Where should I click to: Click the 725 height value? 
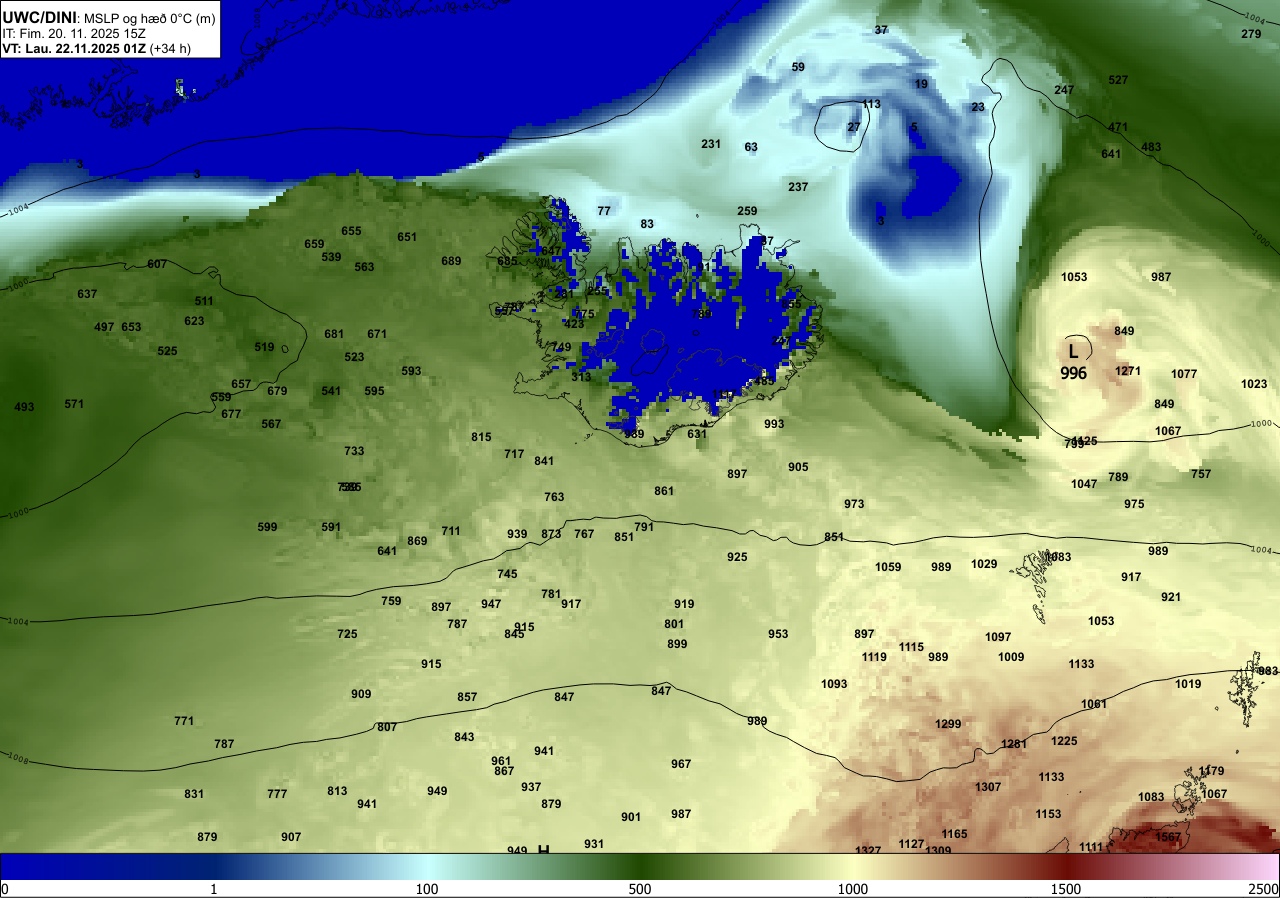point(347,634)
